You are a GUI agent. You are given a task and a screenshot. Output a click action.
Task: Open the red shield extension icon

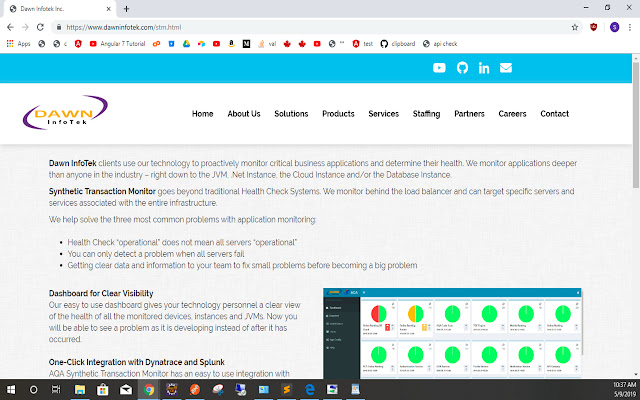coord(593,27)
